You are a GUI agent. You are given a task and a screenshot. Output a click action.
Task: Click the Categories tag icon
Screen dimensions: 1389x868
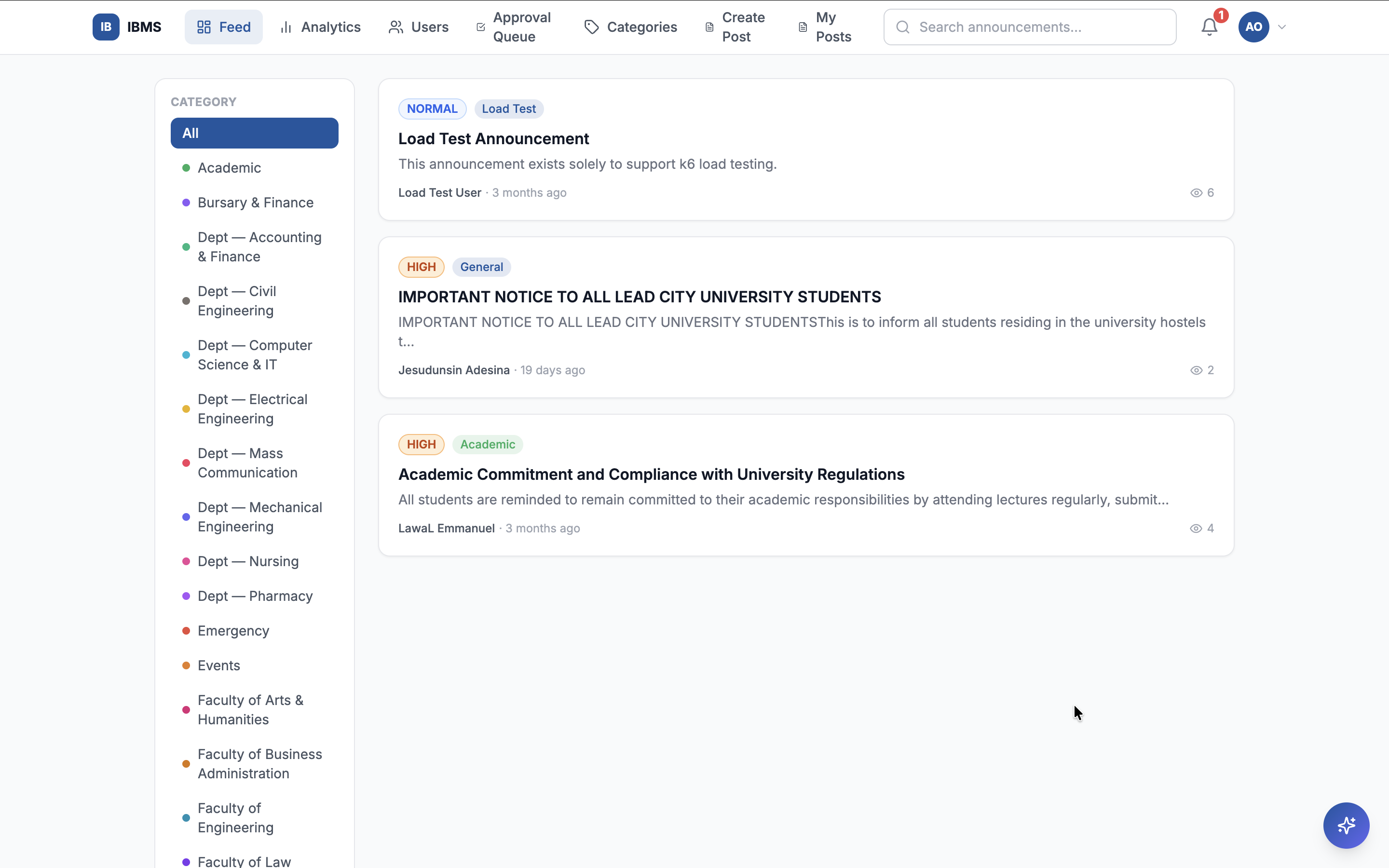tap(591, 27)
